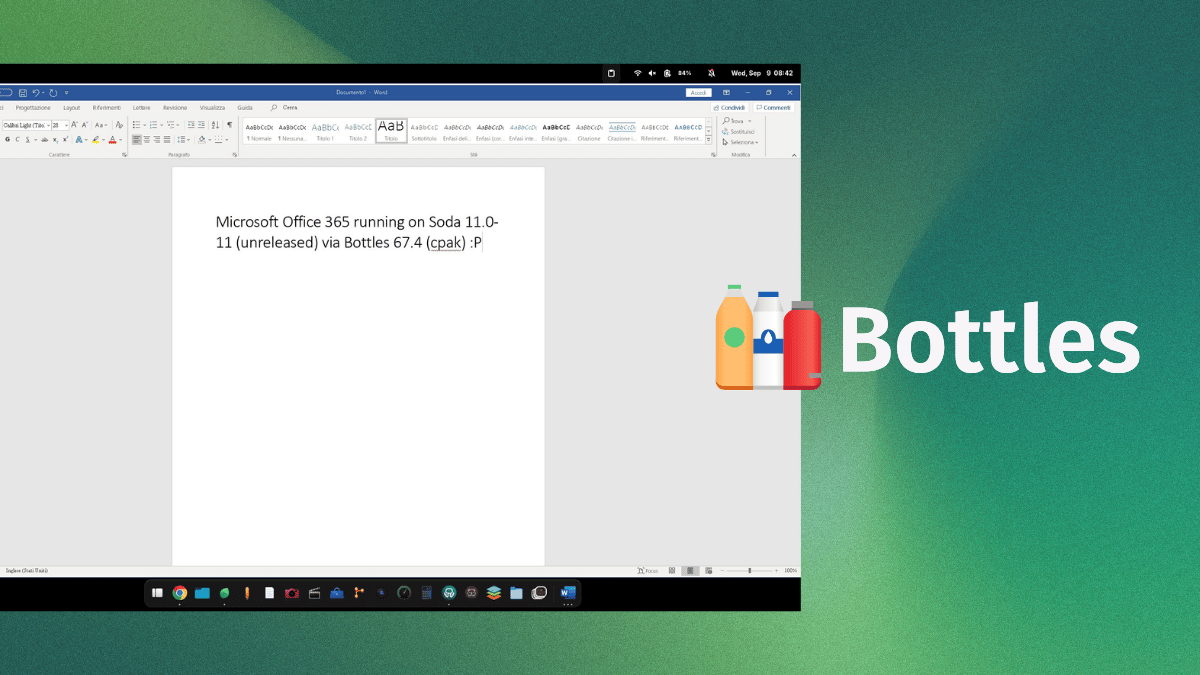Open Paragrafo dialog launcher
1200x675 pixels.
[235, 155]
